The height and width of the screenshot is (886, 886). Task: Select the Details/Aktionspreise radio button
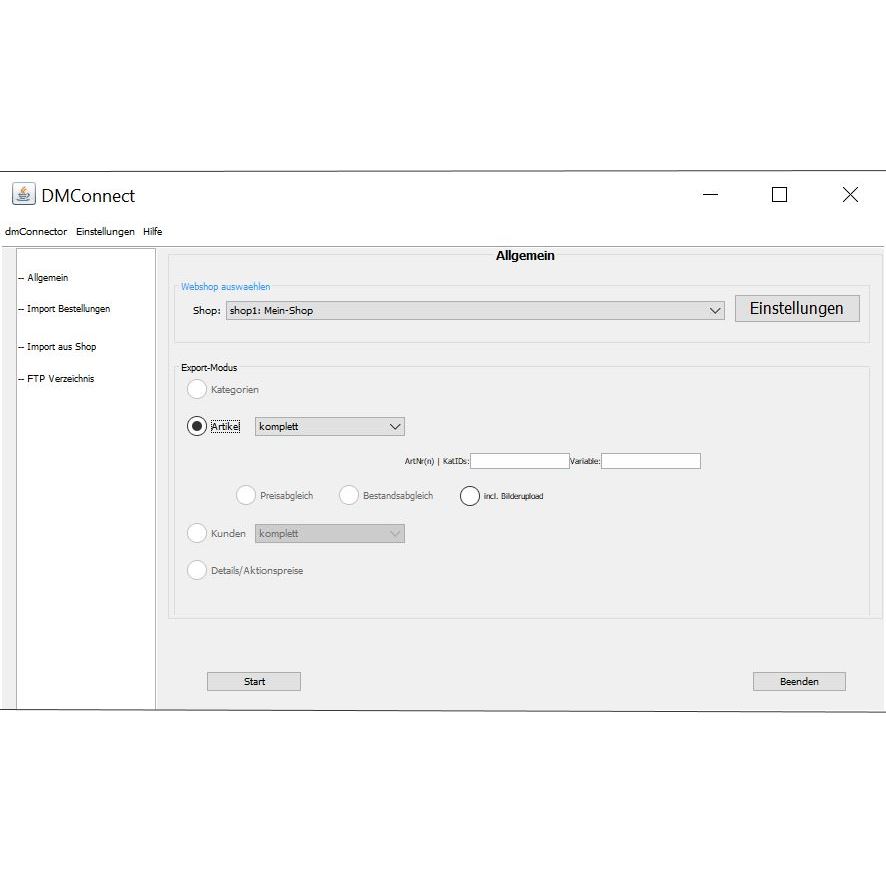pyautogui.click(x=197, y=570)
